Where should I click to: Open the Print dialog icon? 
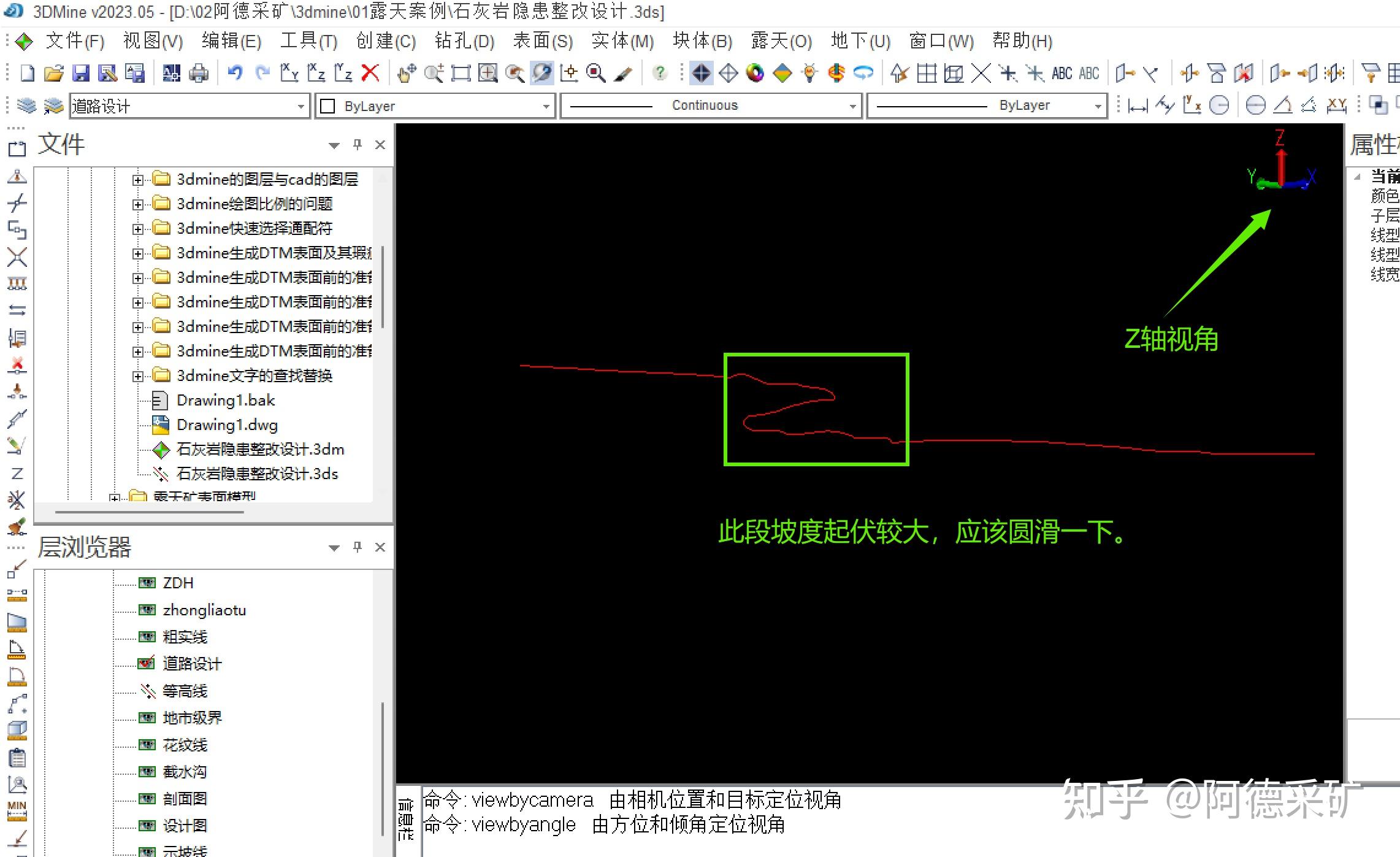tap(198, 72)
